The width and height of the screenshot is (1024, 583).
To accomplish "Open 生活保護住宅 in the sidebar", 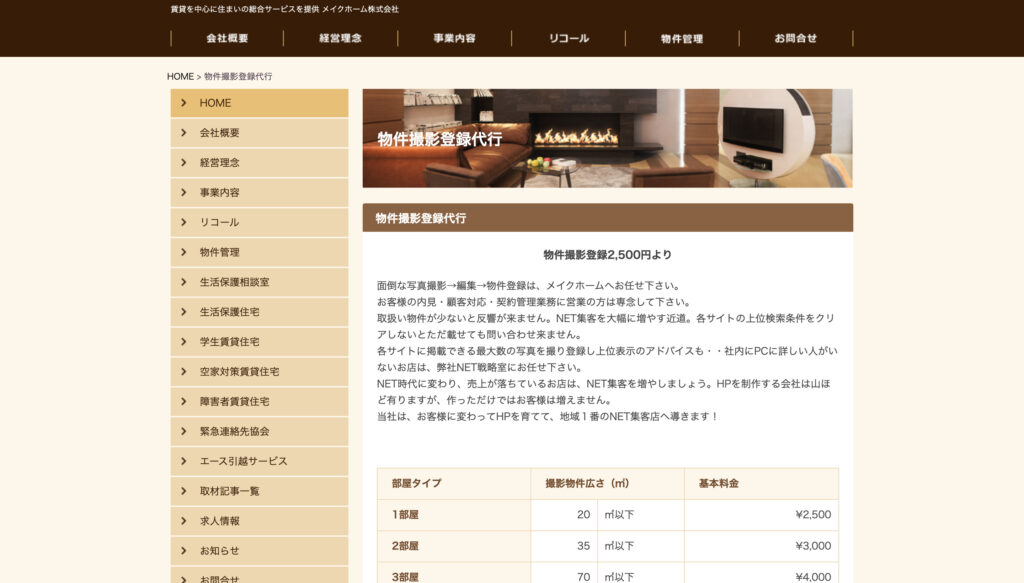I will [229, 312].
